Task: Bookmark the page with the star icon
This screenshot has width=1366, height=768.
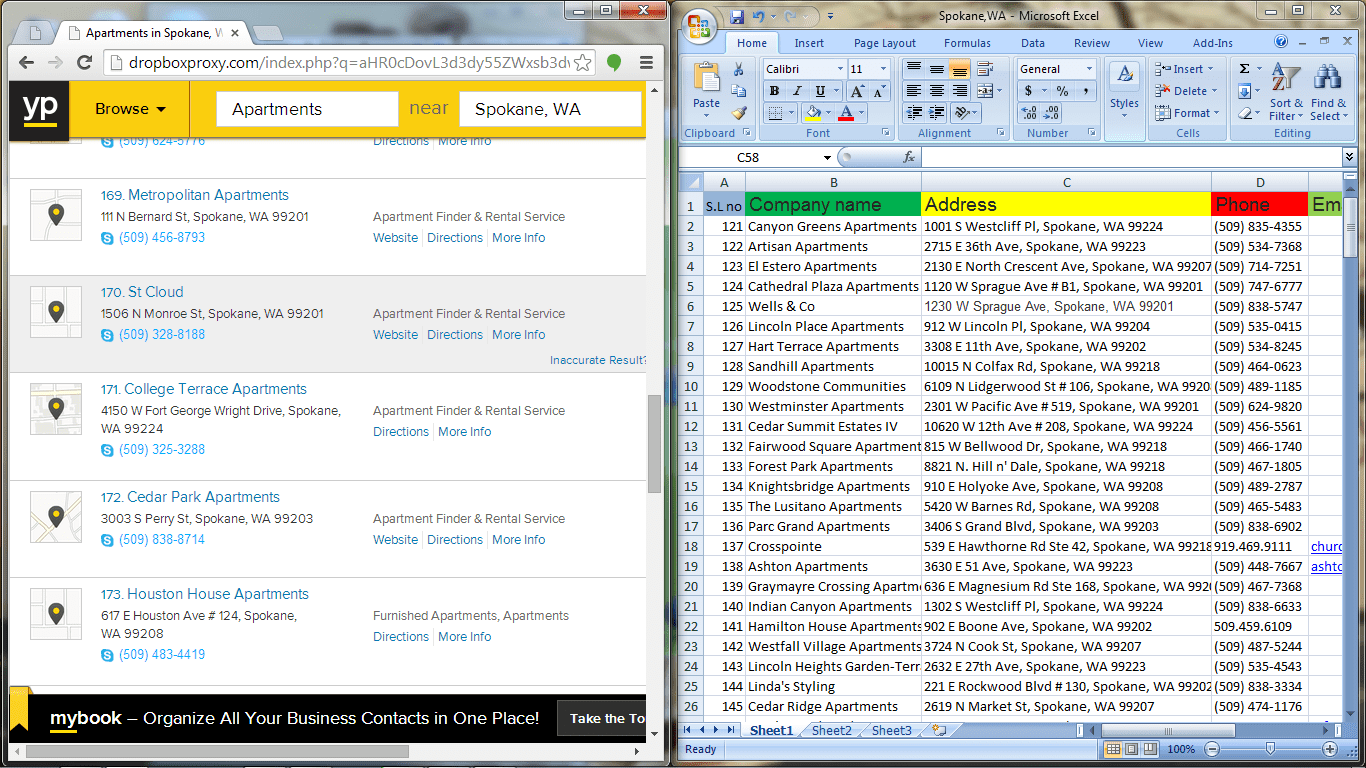Action: tap(583, 63)
